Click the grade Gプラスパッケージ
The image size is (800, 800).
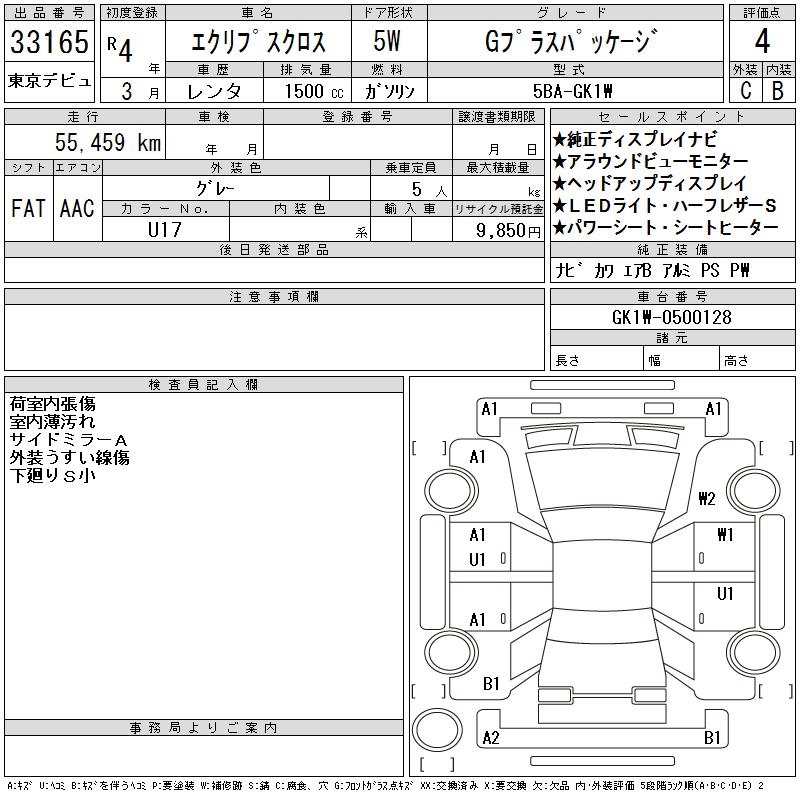coord(570,41)
